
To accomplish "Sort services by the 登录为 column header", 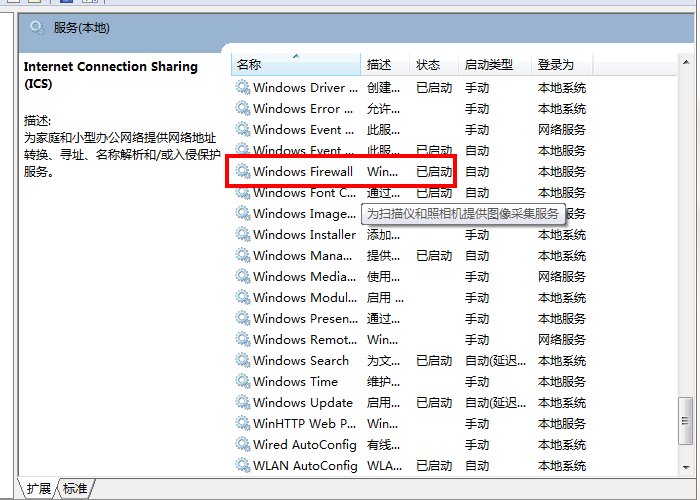I will click(562, 65).
